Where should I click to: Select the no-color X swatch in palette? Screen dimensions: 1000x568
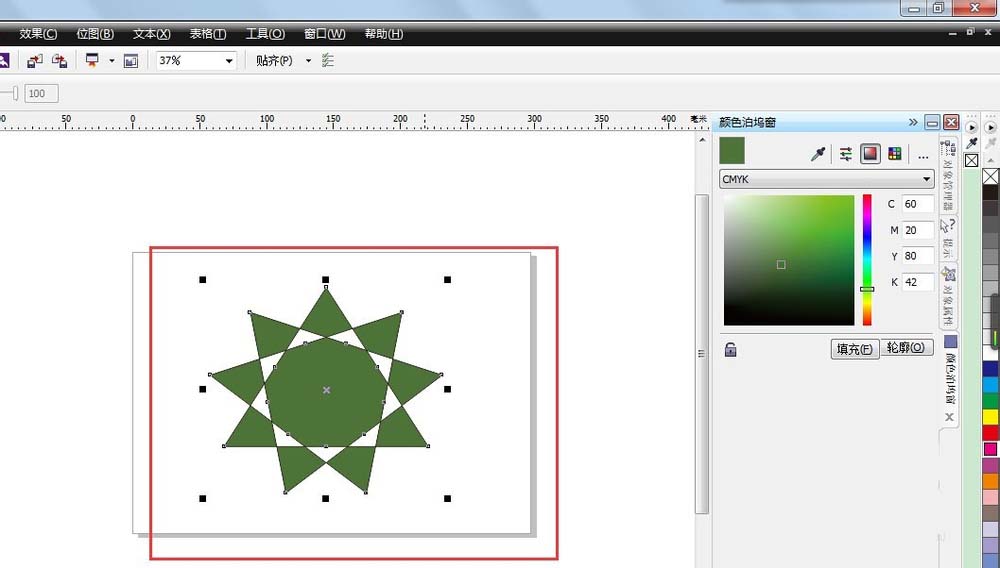click(990, 177)
